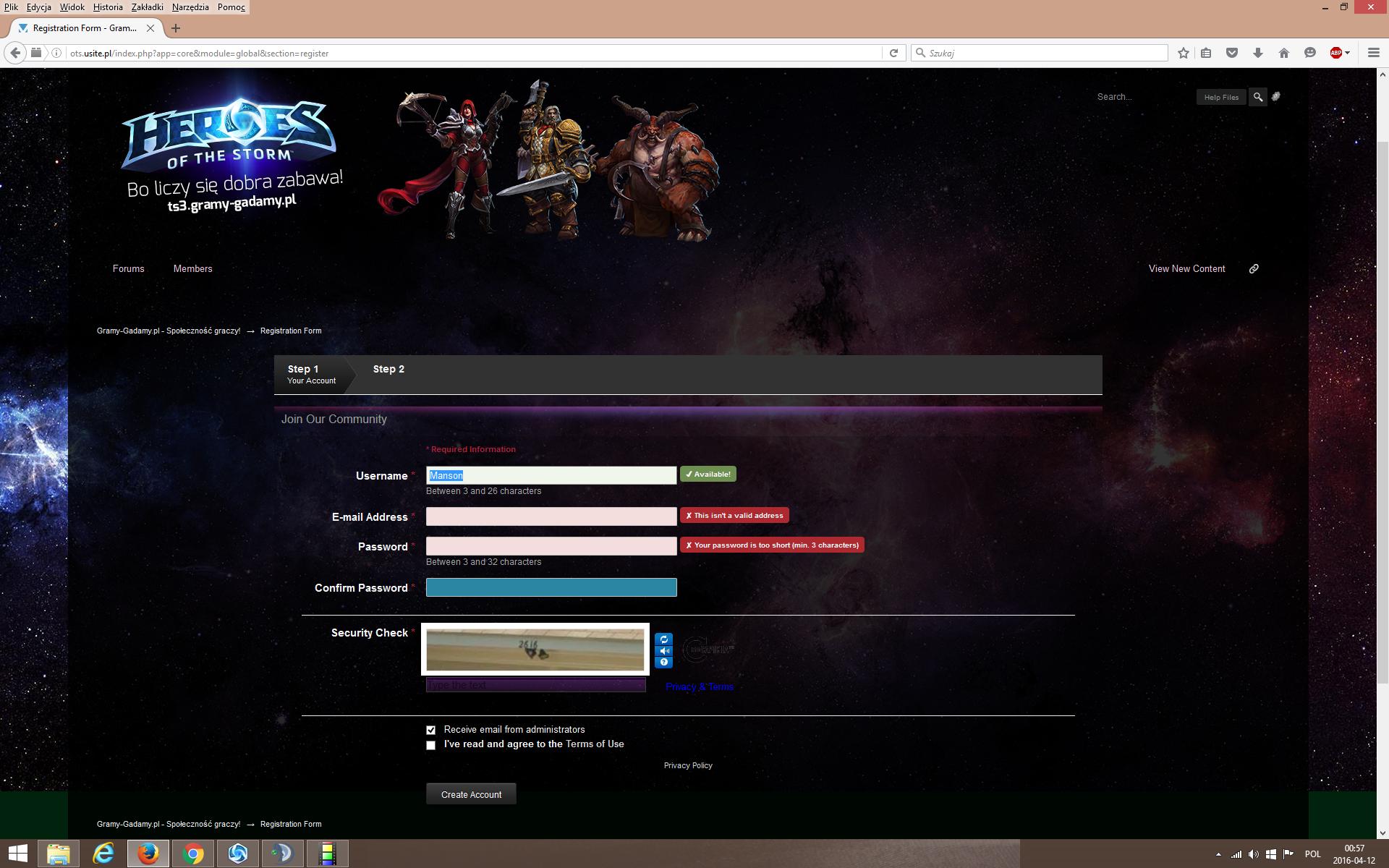Open the Zakładki menu

tap(147, 7)
